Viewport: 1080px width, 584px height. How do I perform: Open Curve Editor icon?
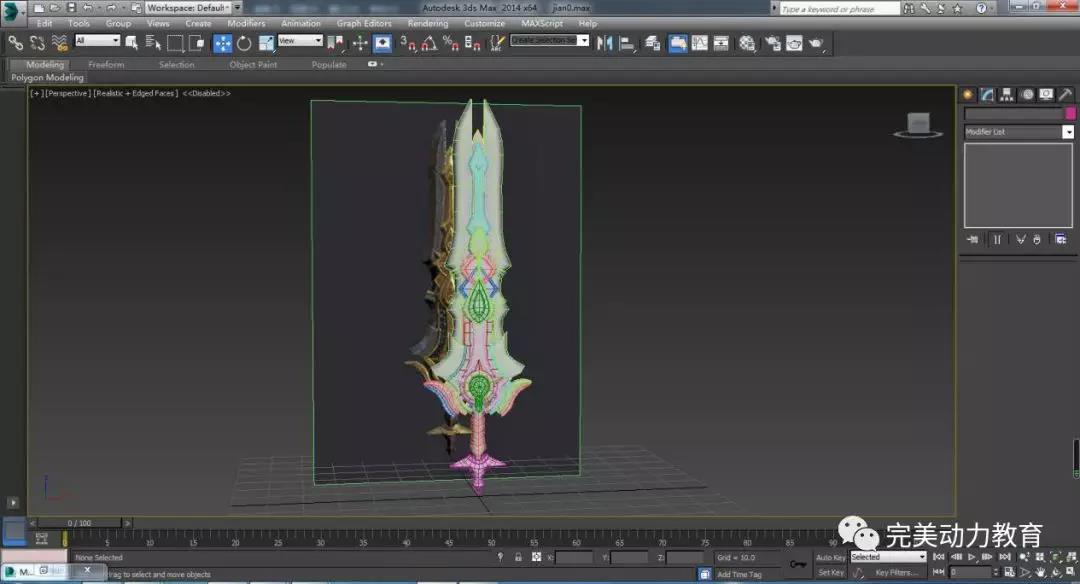pos(700,43)
